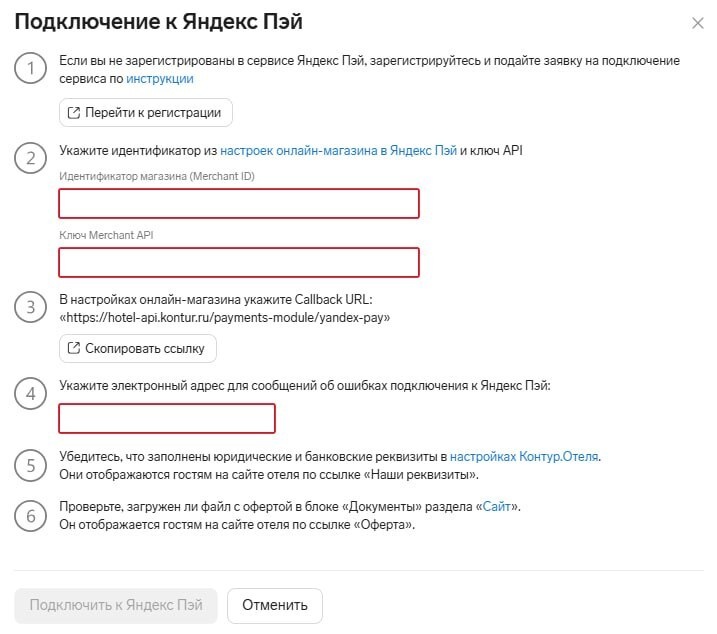Open настроек онлайн-магазина в Яндекс Пэй link
Screen dimensions: 717x634
338,150
